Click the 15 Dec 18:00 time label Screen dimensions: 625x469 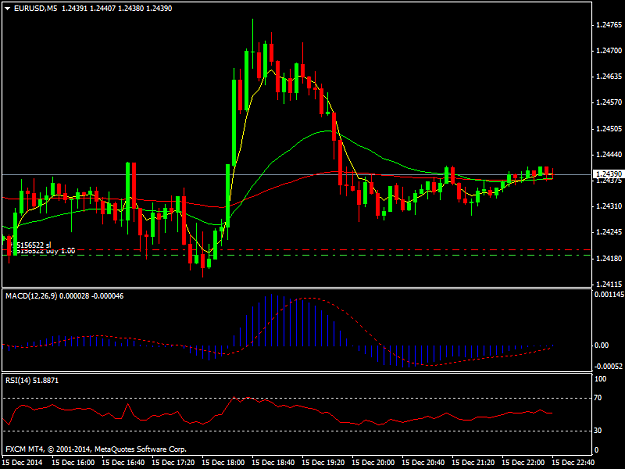point(223,462)
